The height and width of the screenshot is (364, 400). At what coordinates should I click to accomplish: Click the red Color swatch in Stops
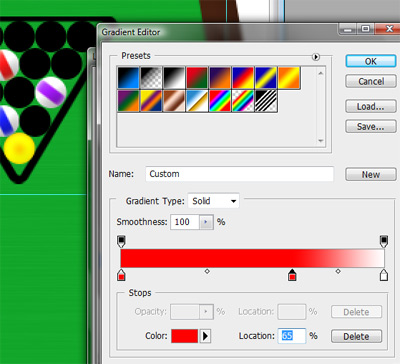pyautogui.click(x=185, y=336)
